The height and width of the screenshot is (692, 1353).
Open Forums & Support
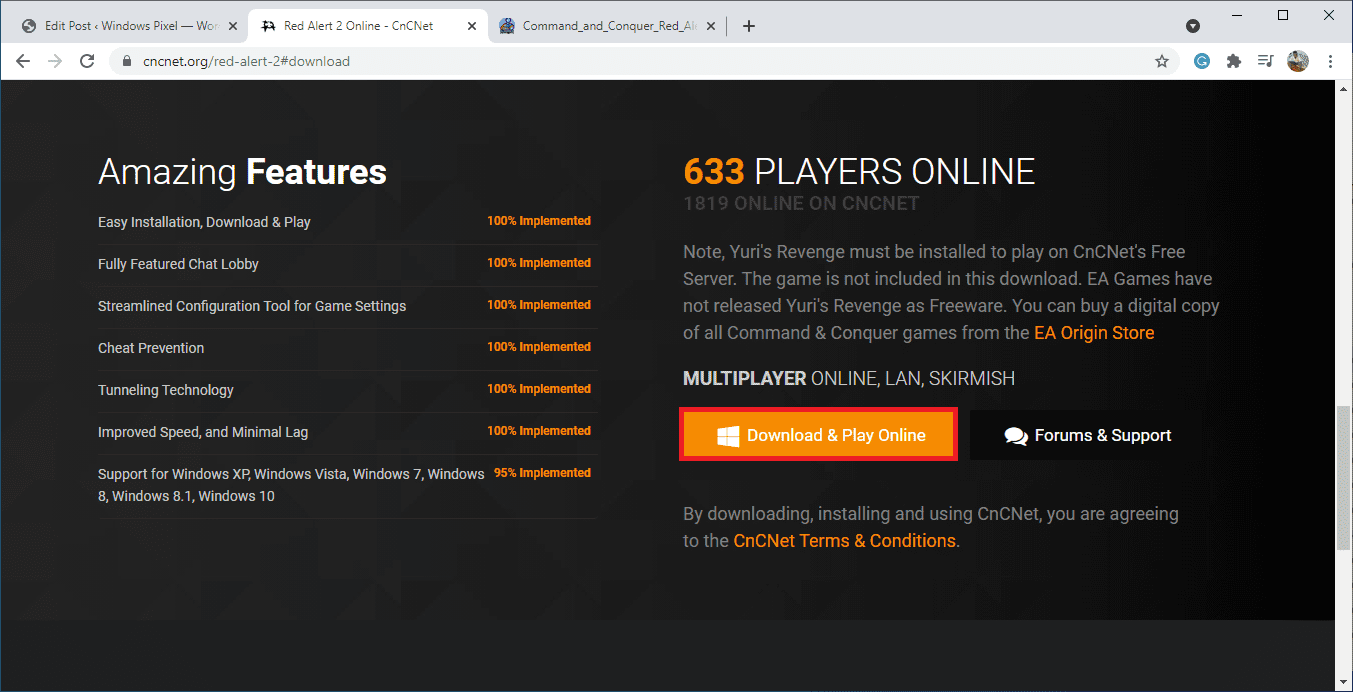point(1087,435)
